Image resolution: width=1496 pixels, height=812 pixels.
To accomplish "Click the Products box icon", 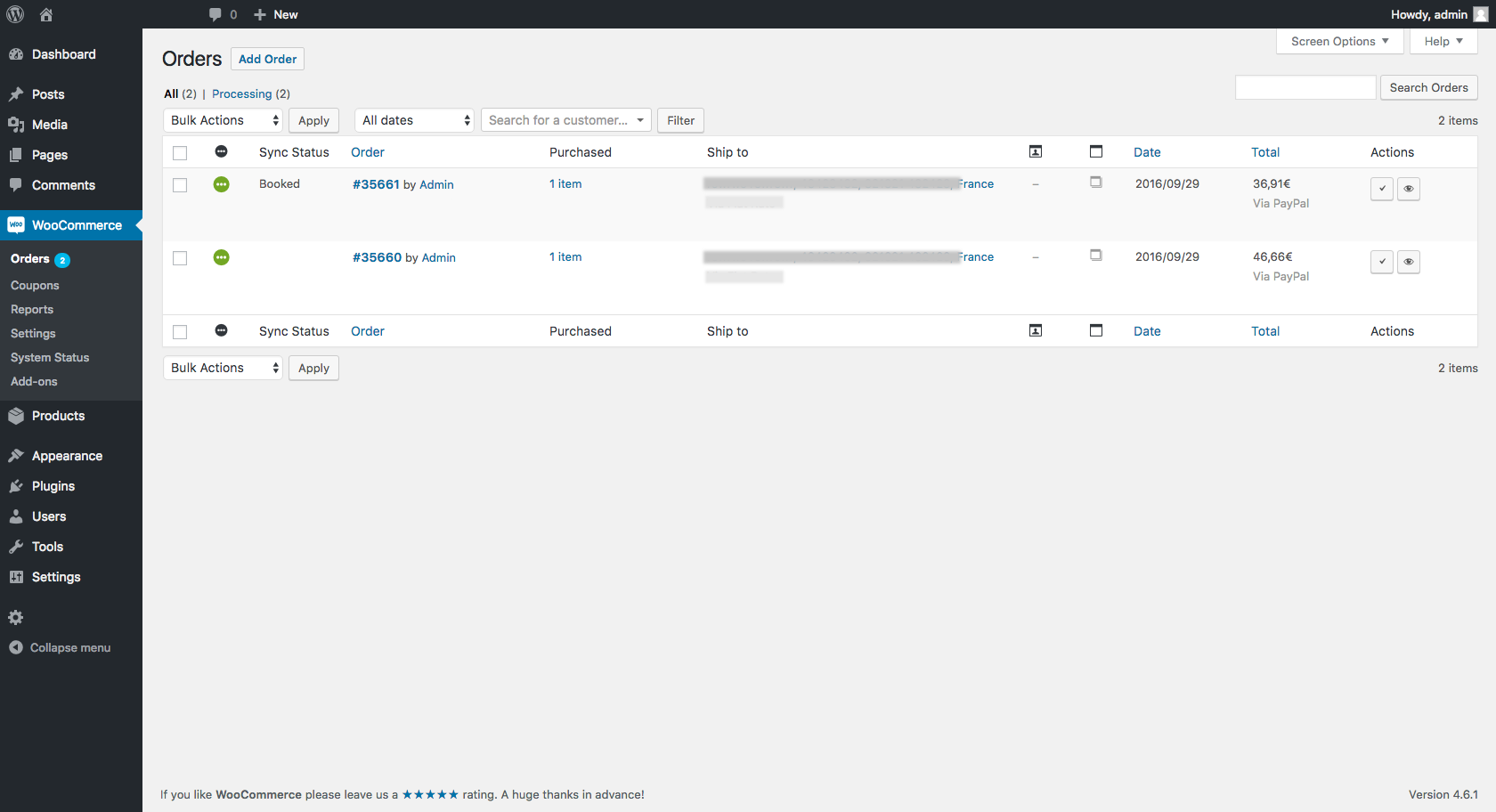I will tap(16, 416).
